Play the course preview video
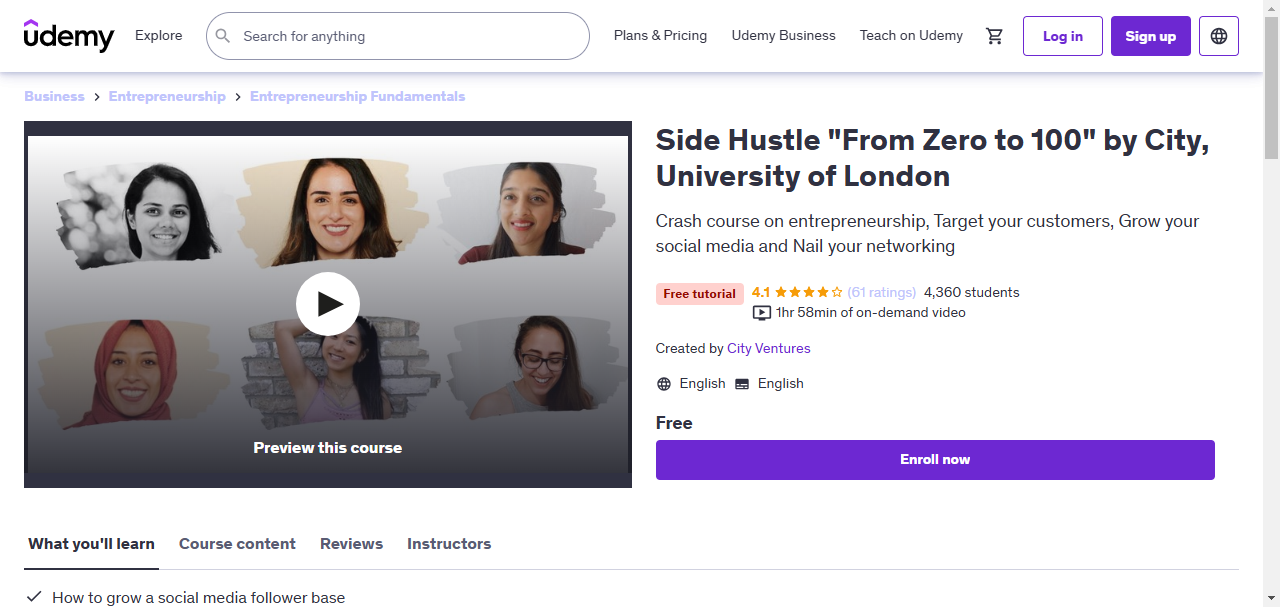This screenshot has width=1280, height=607. tap(328, 303)
